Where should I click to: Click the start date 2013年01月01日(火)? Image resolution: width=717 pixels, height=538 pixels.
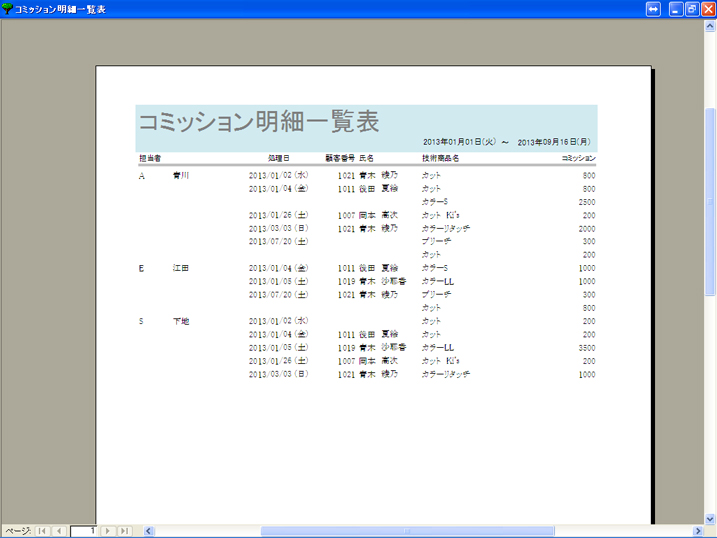point(459,142)
